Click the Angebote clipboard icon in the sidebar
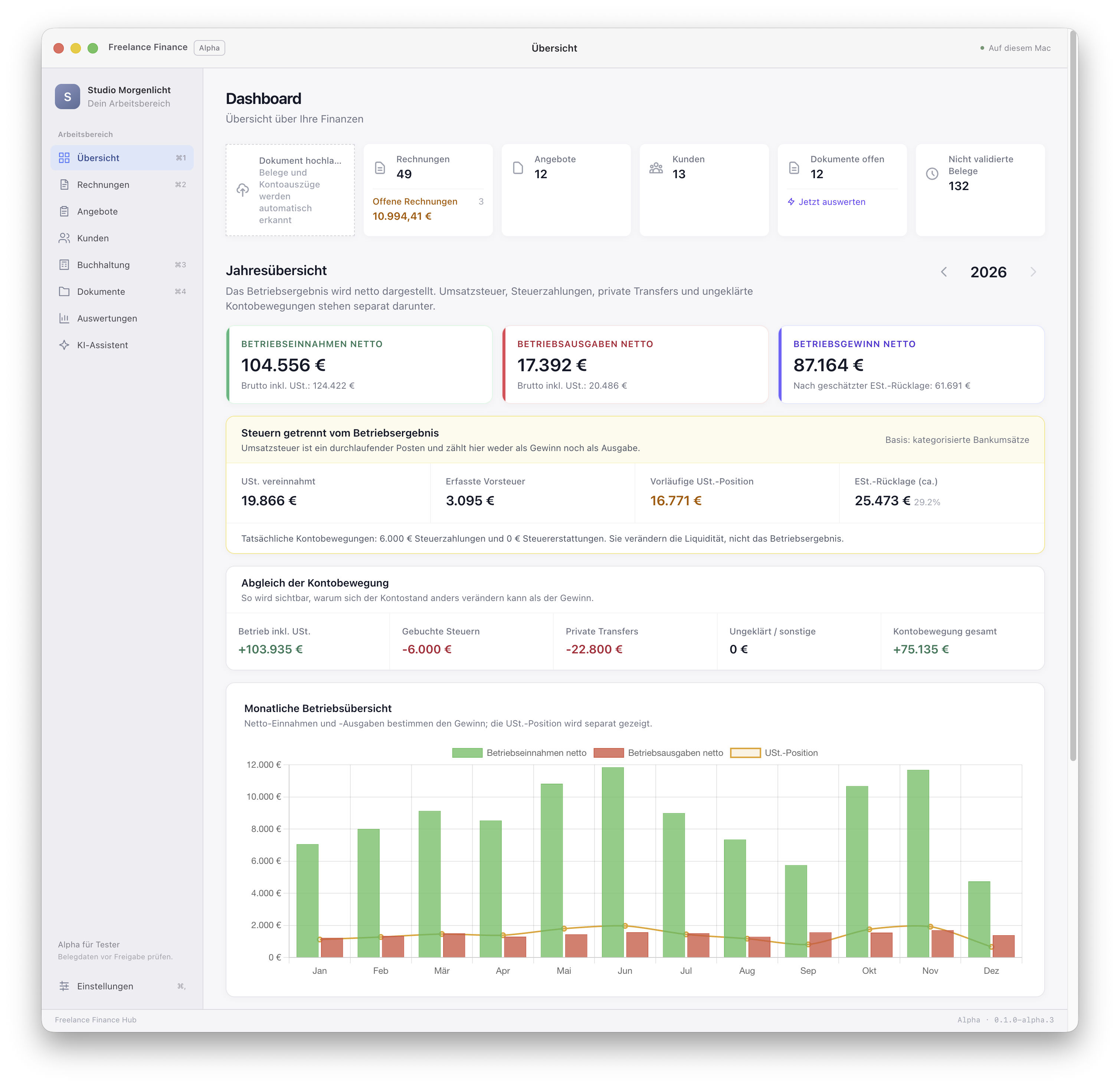 coord(64,212)
